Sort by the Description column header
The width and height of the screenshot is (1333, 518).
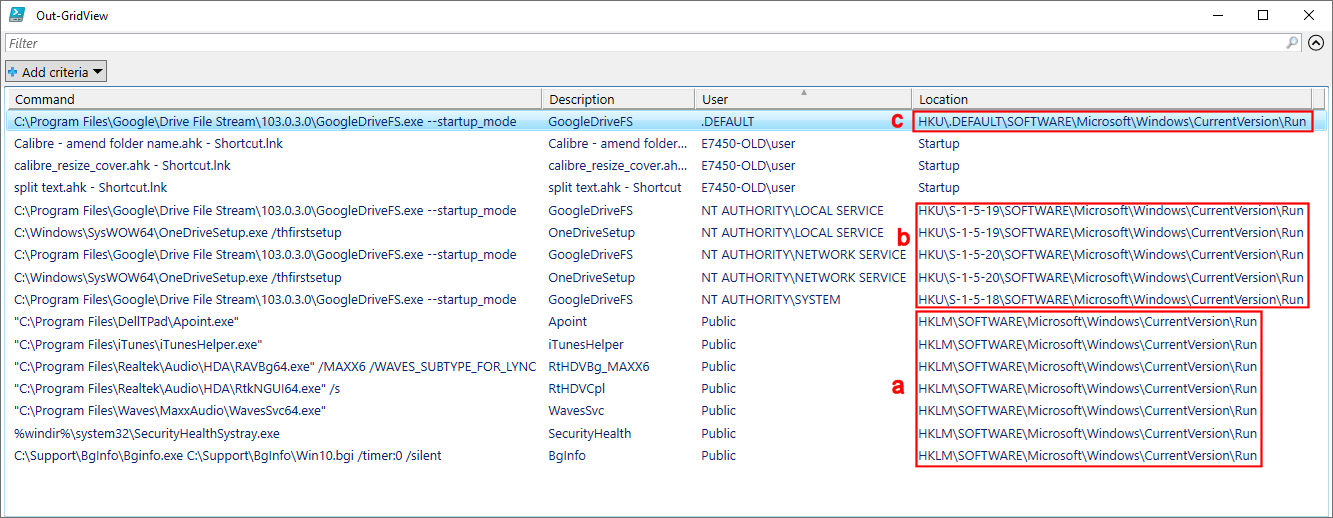pyautogui.click(x=617, y=99)
